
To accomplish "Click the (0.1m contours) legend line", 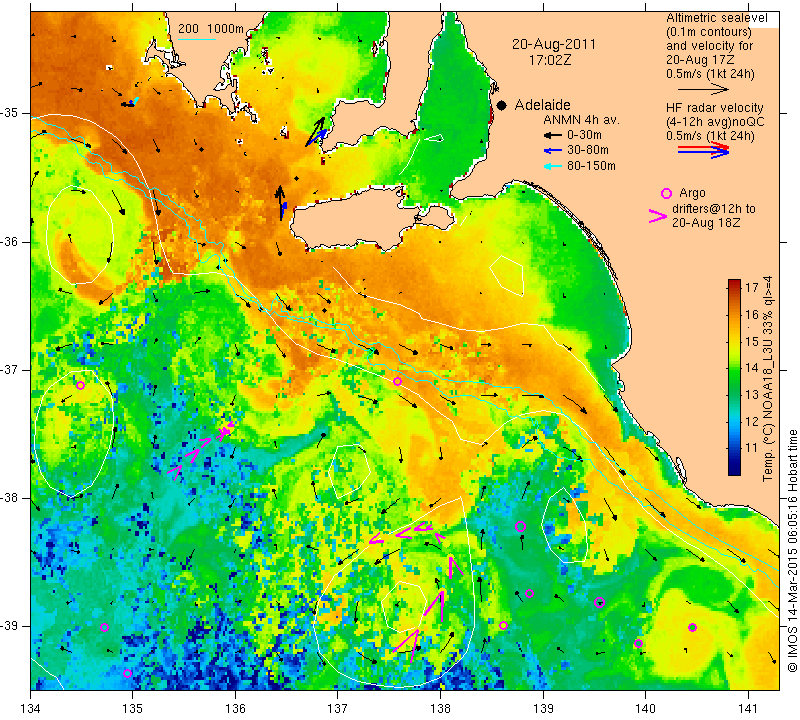I will pyautogui.click(x=709, y=32).
